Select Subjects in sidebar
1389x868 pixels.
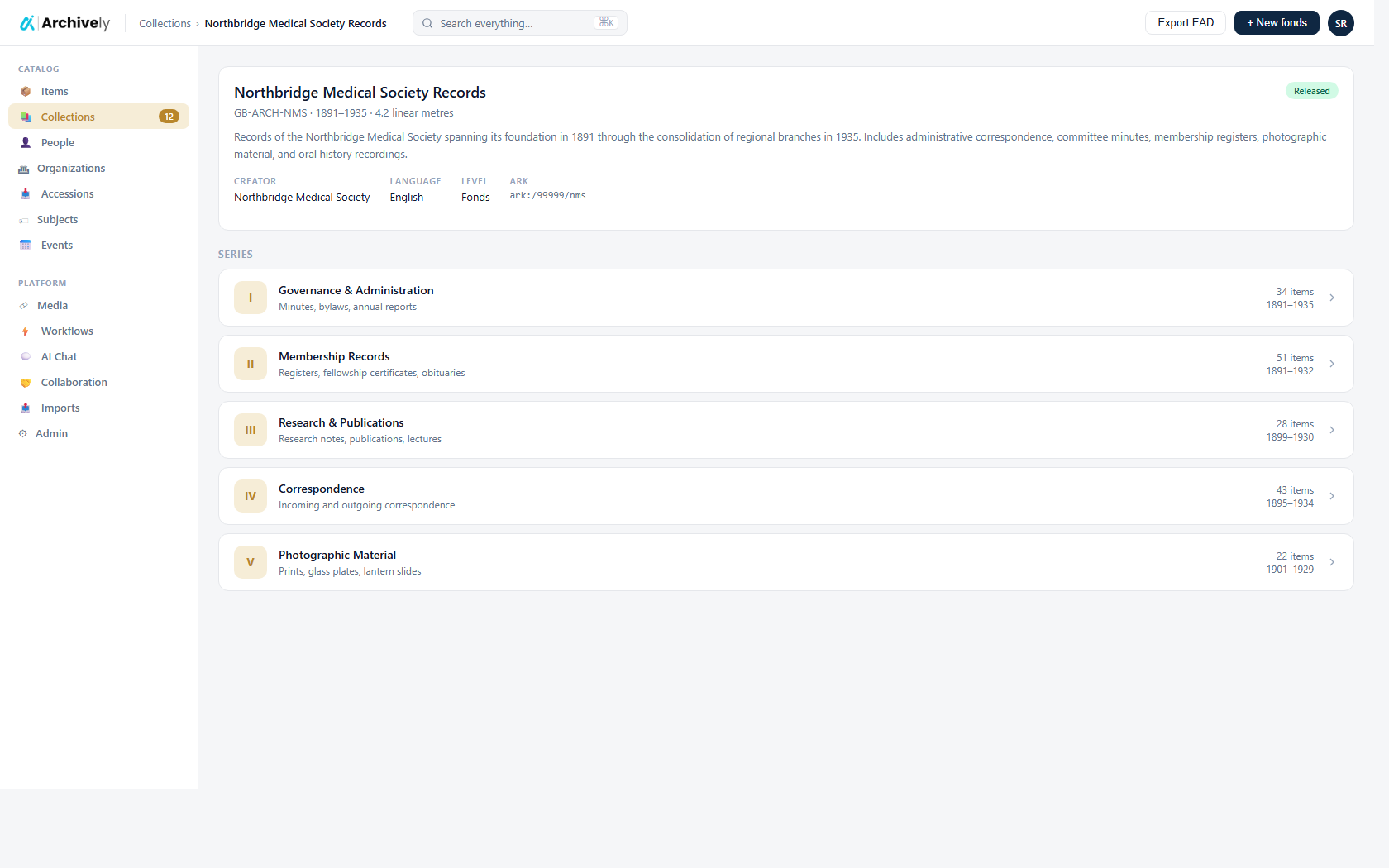click(x=57, y=220)
